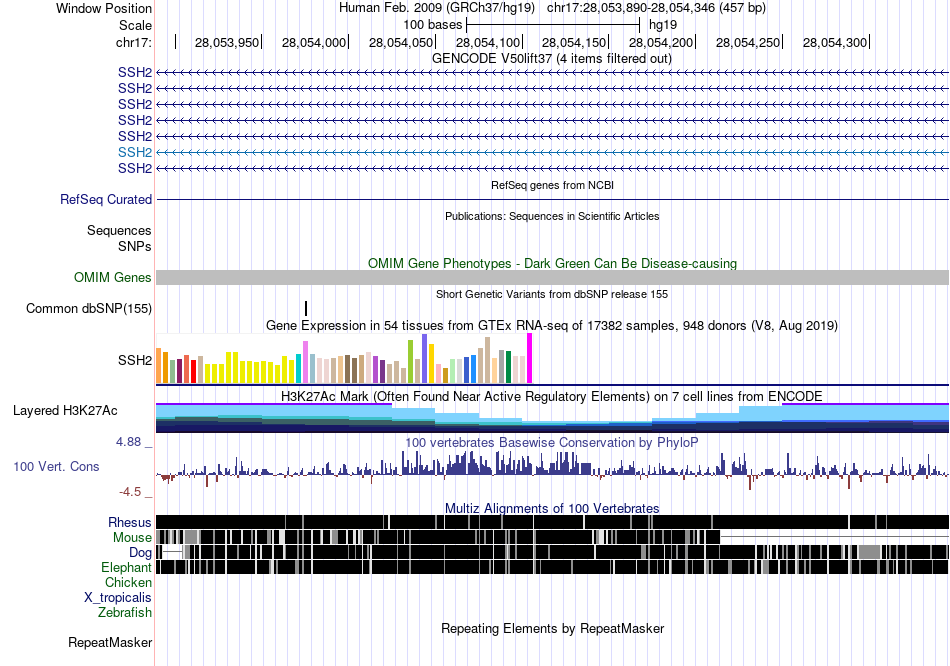Click the Zebrafish alignment row label

125,613
